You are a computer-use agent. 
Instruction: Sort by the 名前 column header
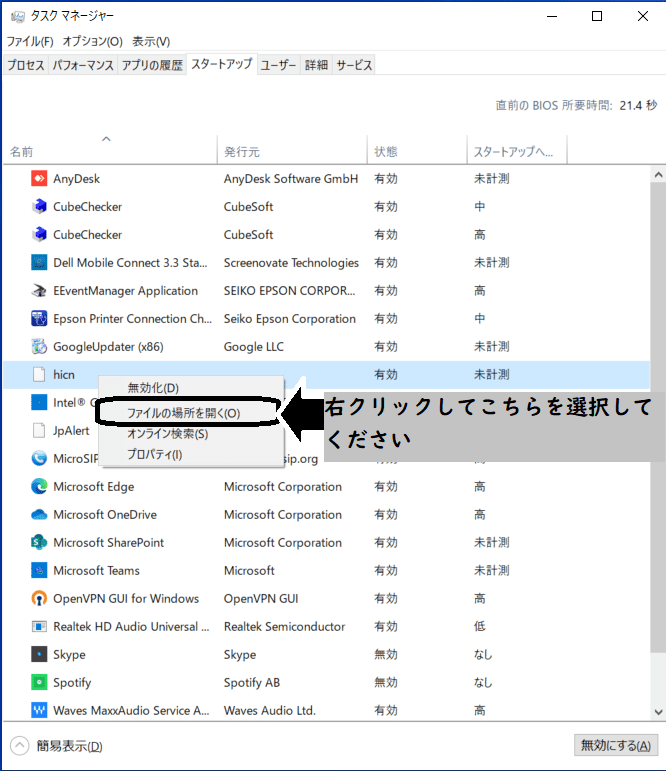click(x=109, y=149)
